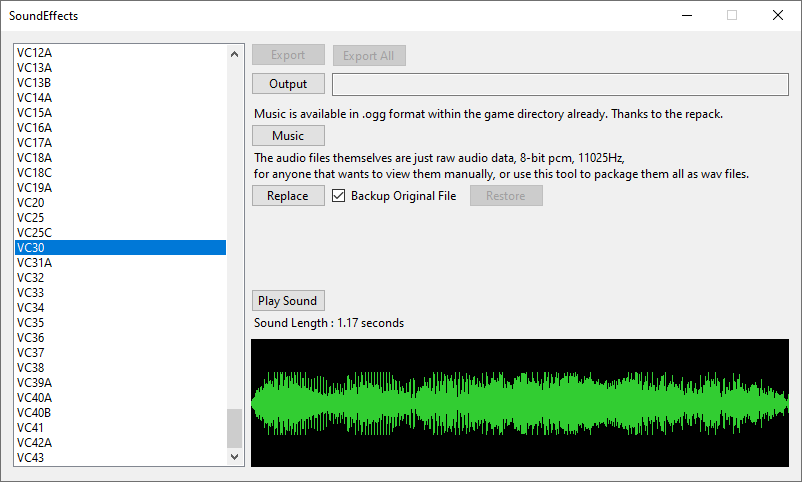Play the selected sound
The width and height of the screenshot is (802, 482).
pyautogui.click(x=288, y=301)
